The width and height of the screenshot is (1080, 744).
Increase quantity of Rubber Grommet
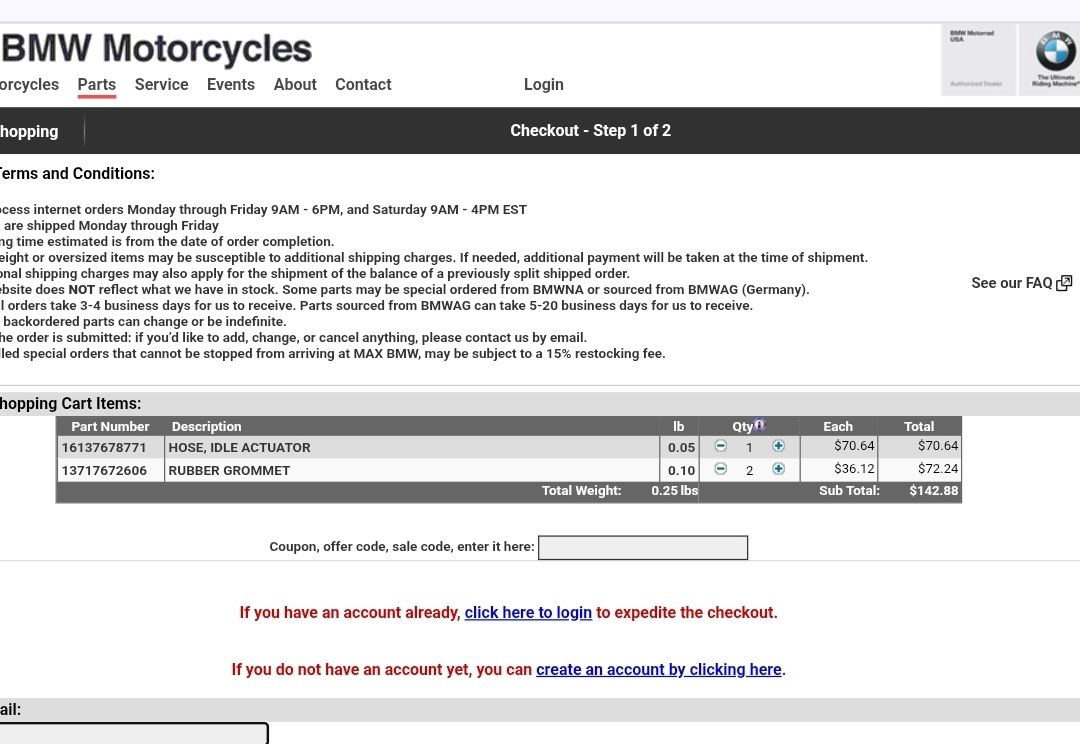click(x=778, y=468)
